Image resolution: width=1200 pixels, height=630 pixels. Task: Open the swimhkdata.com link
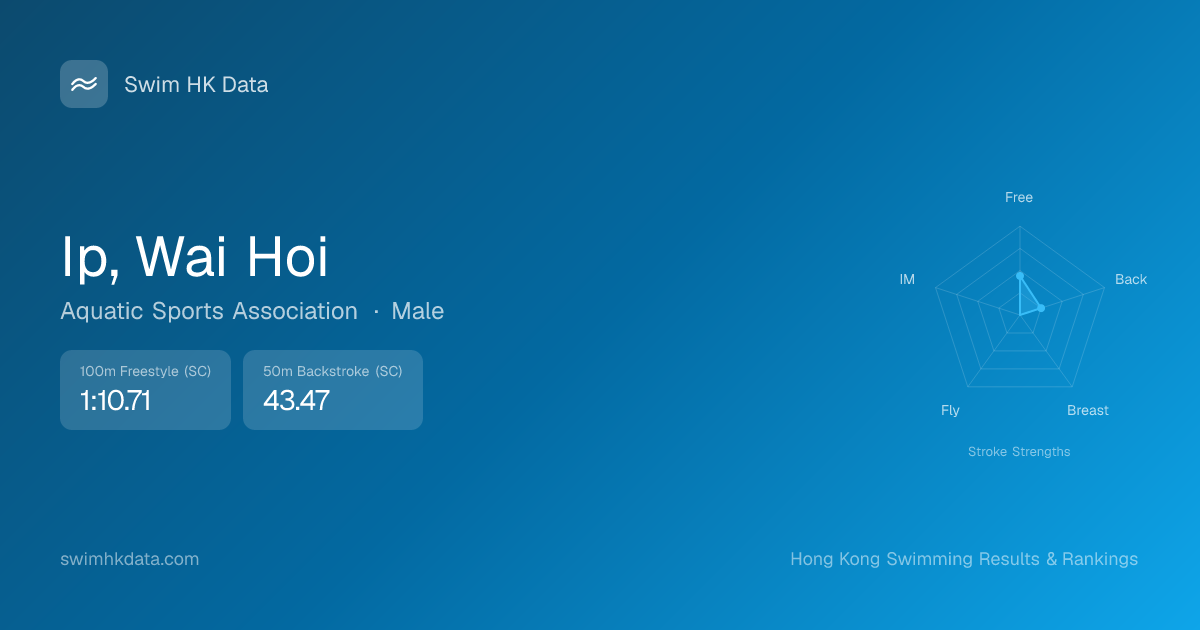[129, 559]
